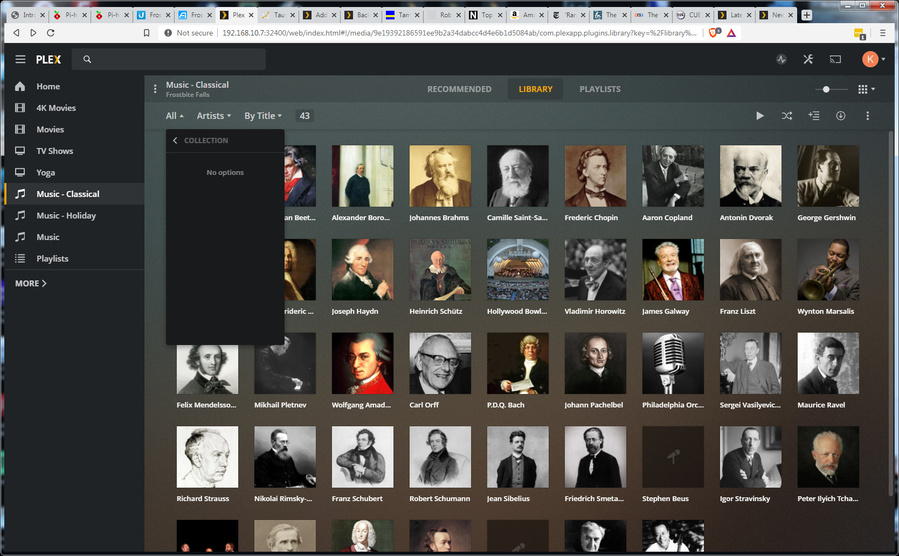899x556 pixels.
Task: Click the Cast screen icon
Action: (x=835, y=59)
